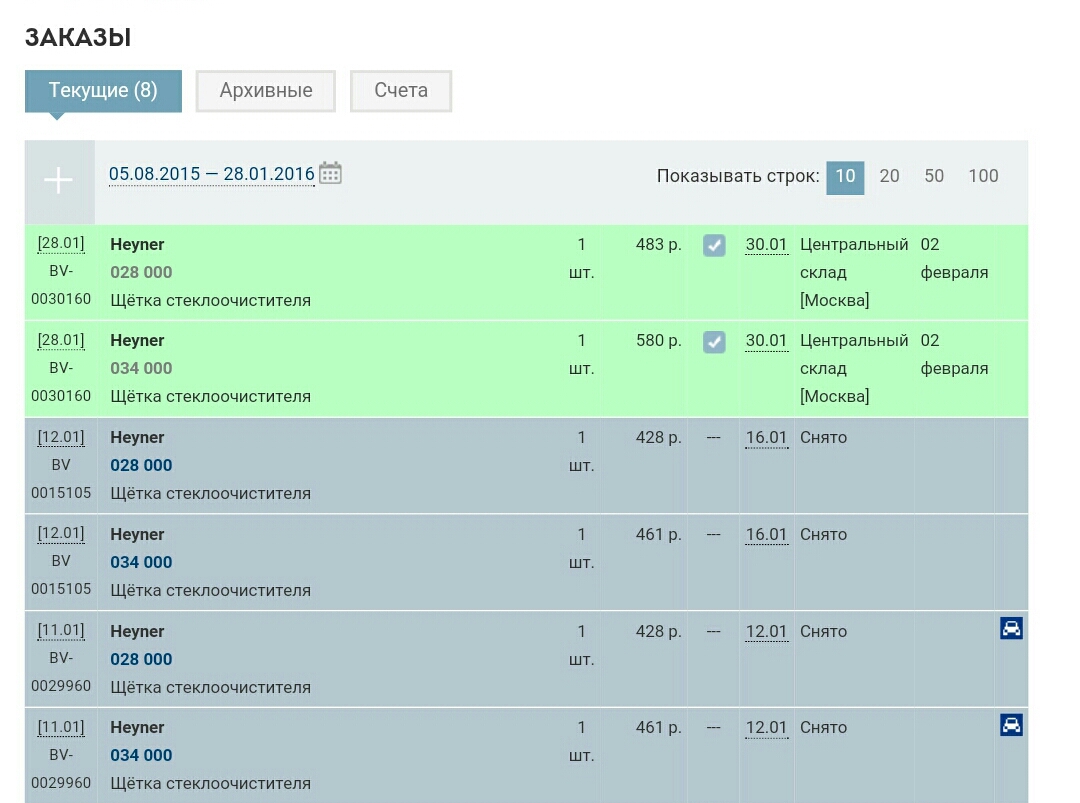The width and height of the screenshot is (1080, 803).
Task: Click 16.01 date in the 461 р. row
Action: [766, 535]
